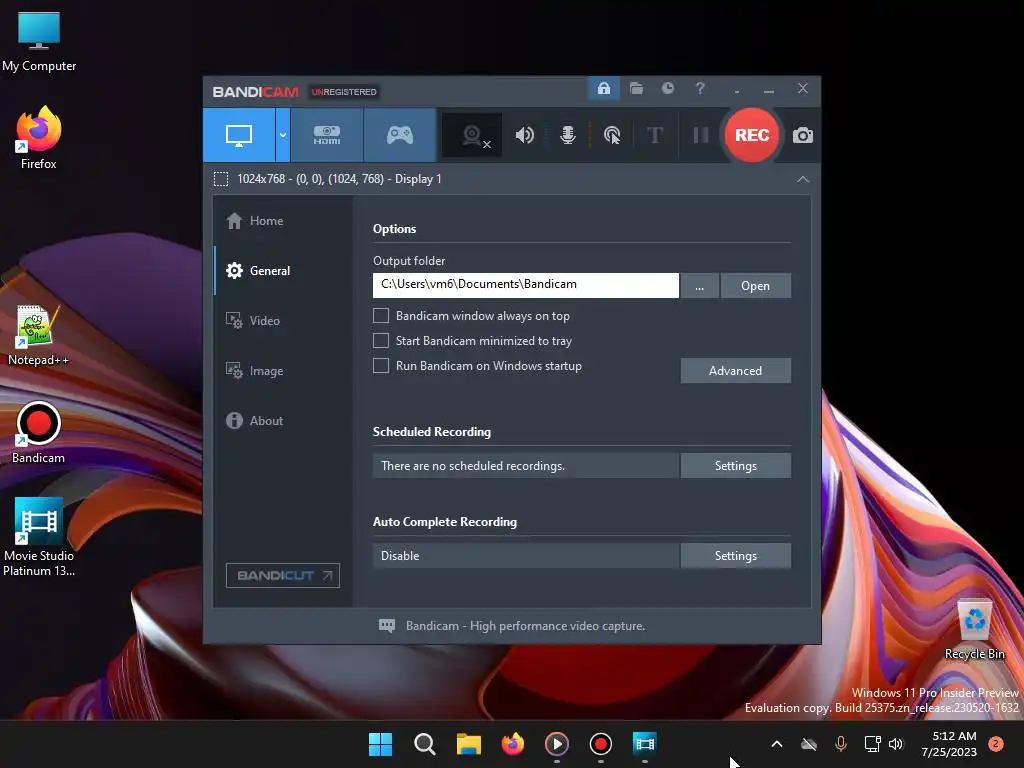This screenshot has height=768, width=1024.
Task: Open the output folder icon in title bar
Action: (636, 88)
